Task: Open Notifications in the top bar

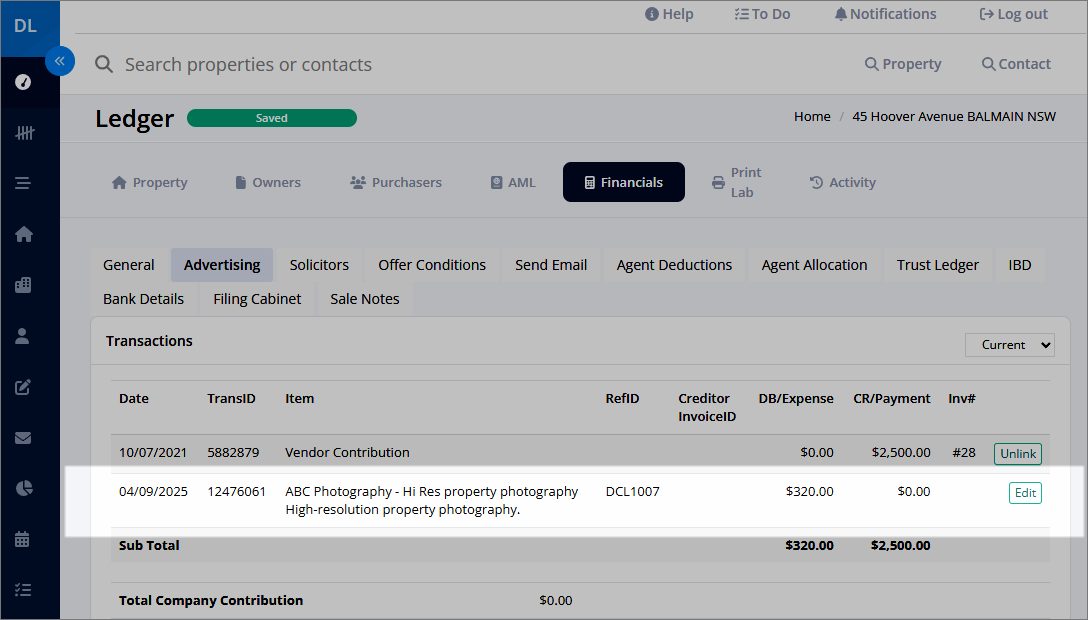Action: [x=885, y=14]
